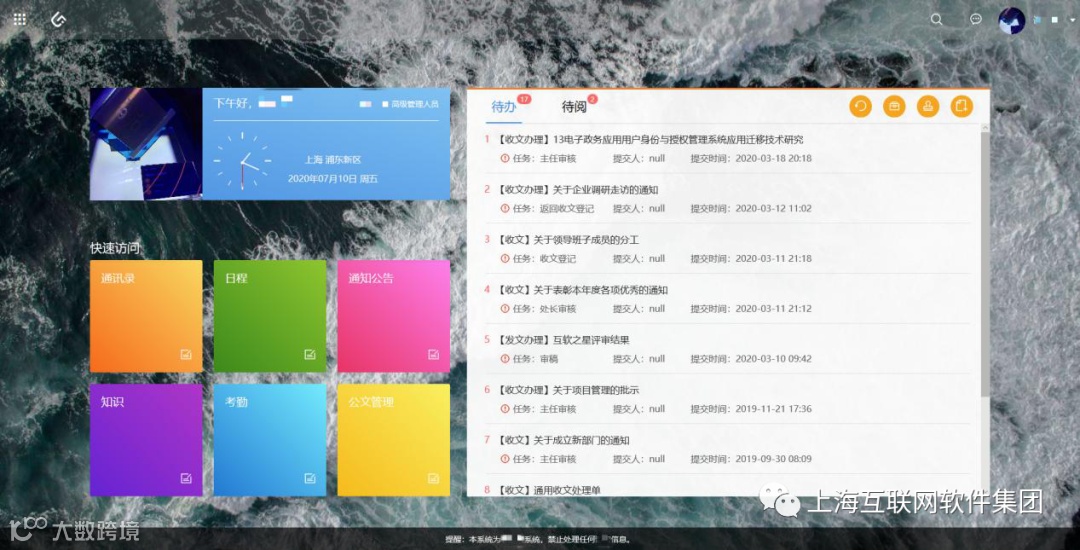
Task: Click the 快速访问 heading
Action: [x=115, y=248]
